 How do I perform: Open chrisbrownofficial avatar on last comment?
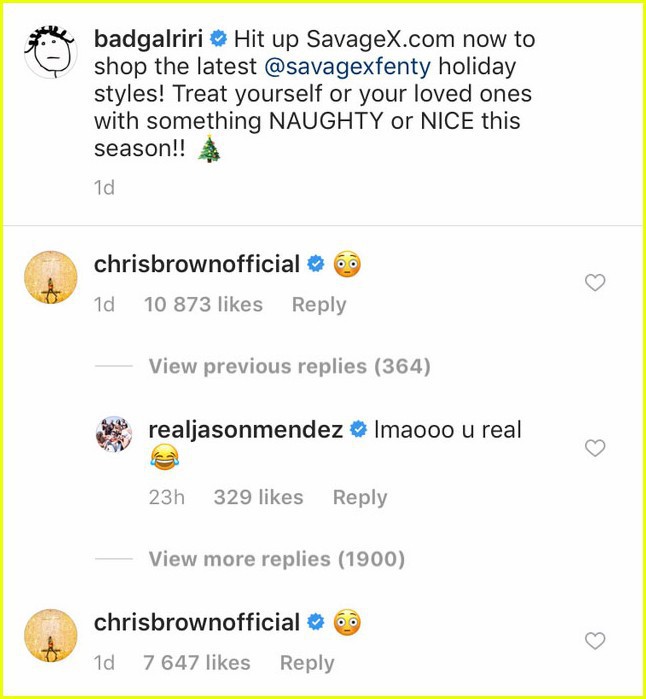(x=50, y=635)
